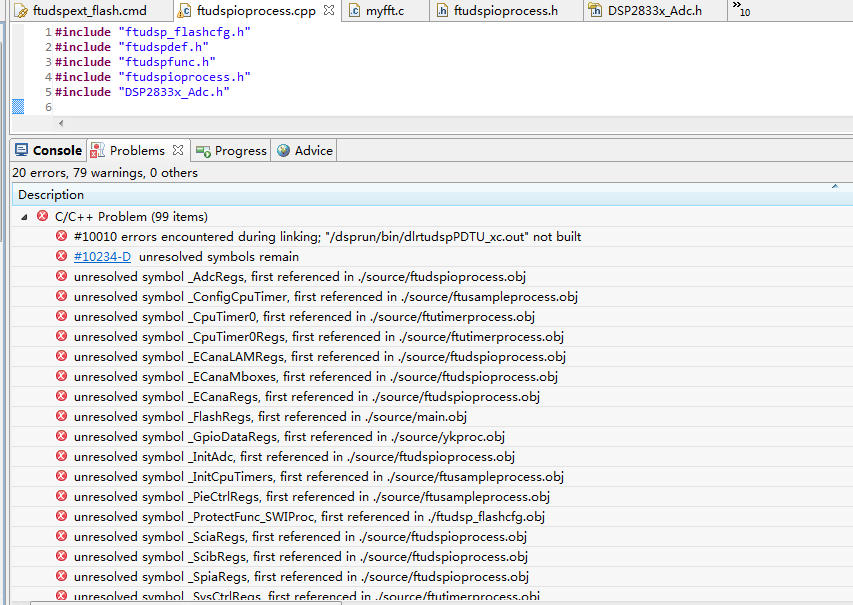This screenshot has height=605, width=853.
Task: Open the #10234-D error help link
Action: pyautogui.click(x=102, y=257)
